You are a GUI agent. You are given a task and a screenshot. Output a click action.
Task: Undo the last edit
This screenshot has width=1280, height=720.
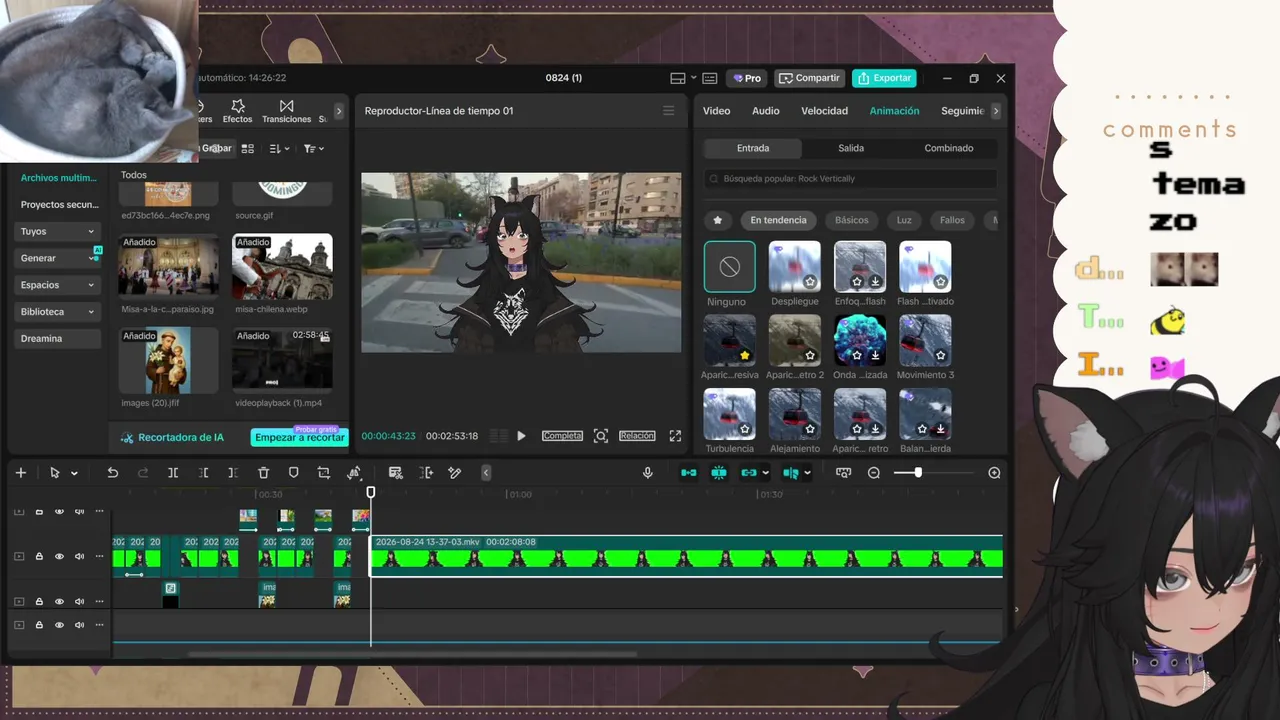point(113,473)
